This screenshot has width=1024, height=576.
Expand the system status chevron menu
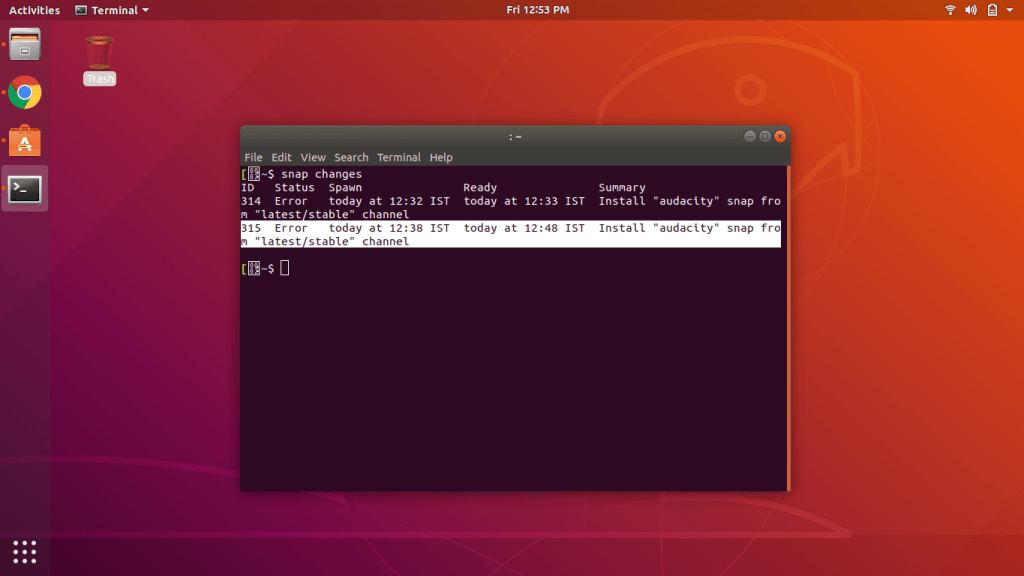tap(1008, 10)
